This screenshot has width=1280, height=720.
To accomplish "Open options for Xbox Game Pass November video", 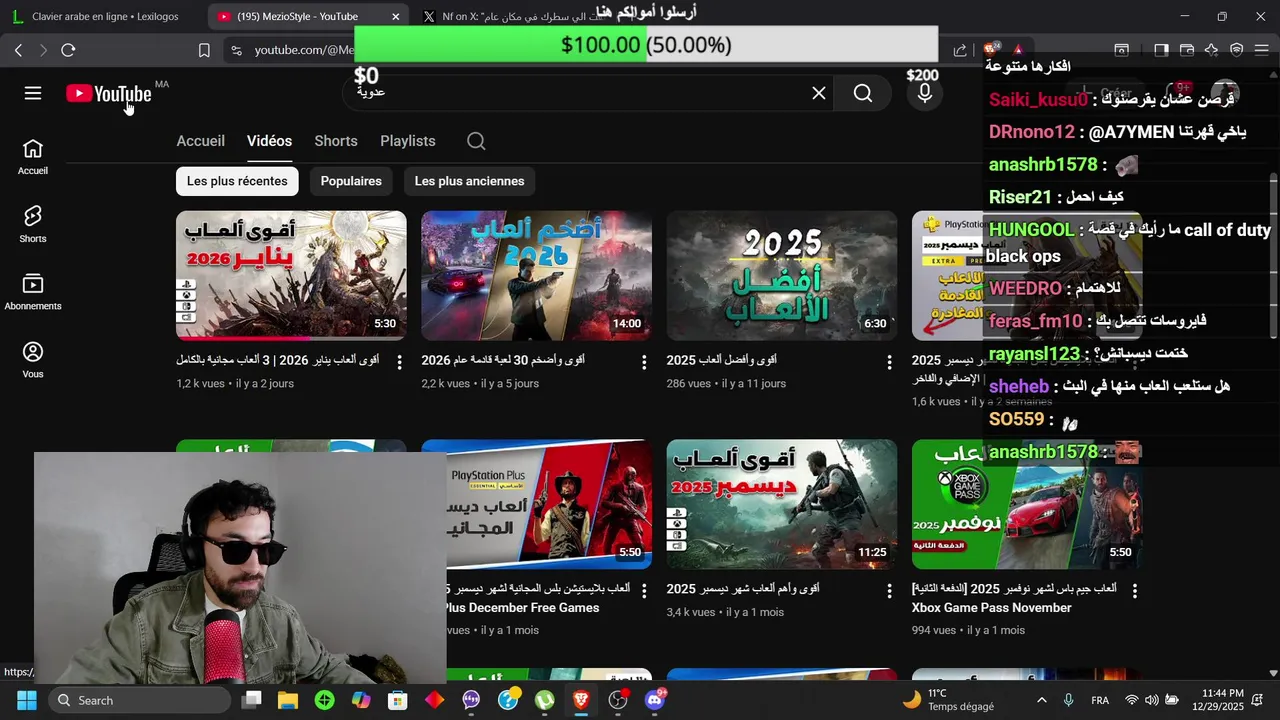I will click(x=1134, y=591).
